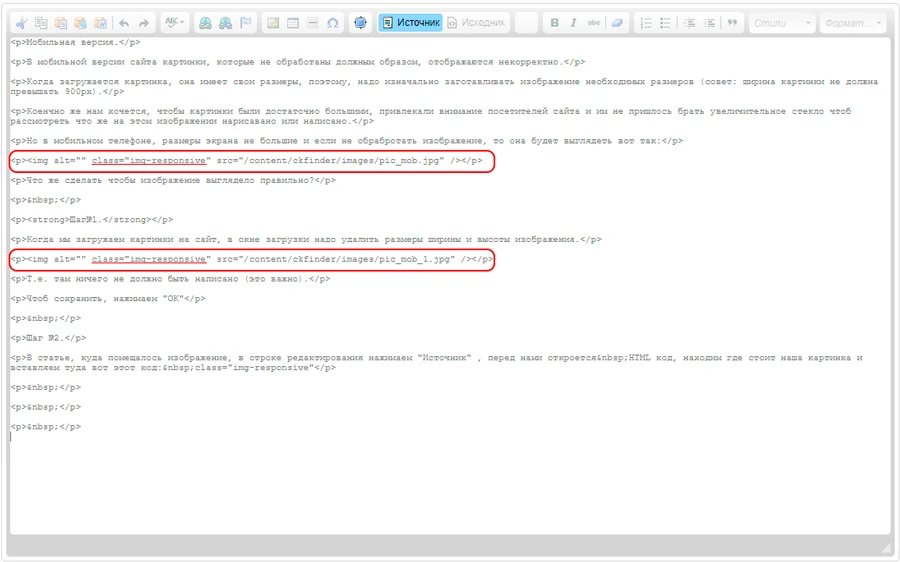The width and height of the screenshot is (900, 562).
Task: Open the spell check ABC dropdown
Action: point(175,22)
